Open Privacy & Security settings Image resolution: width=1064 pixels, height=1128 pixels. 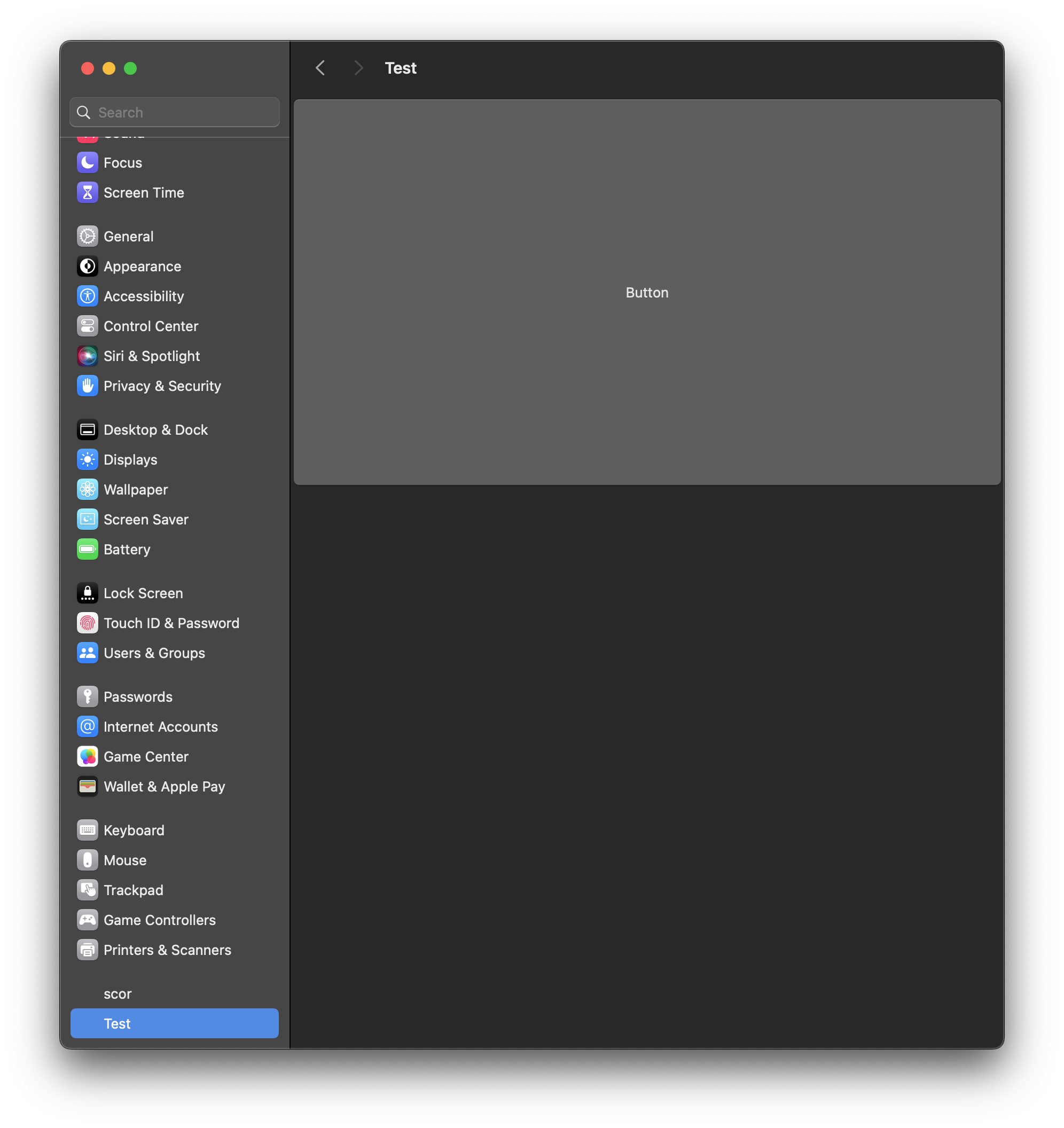click(x=162, y=386)
